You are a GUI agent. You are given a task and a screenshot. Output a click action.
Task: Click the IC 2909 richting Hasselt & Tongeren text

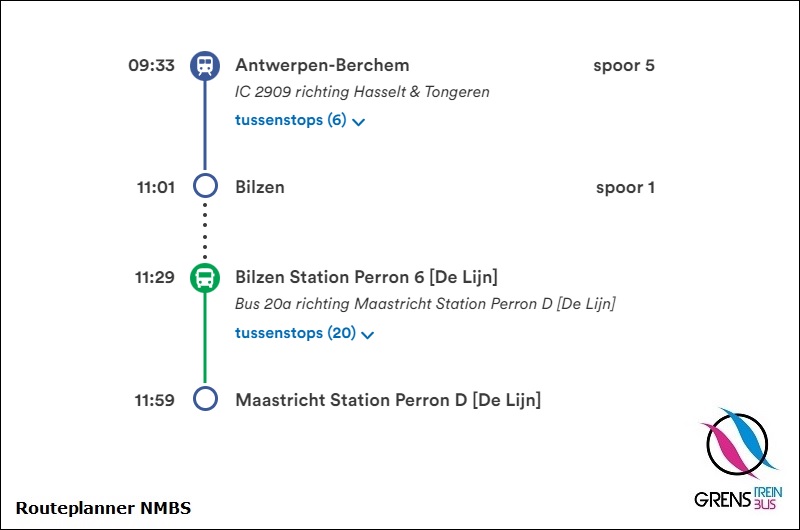pyautogui.click(x=362, y=92)
